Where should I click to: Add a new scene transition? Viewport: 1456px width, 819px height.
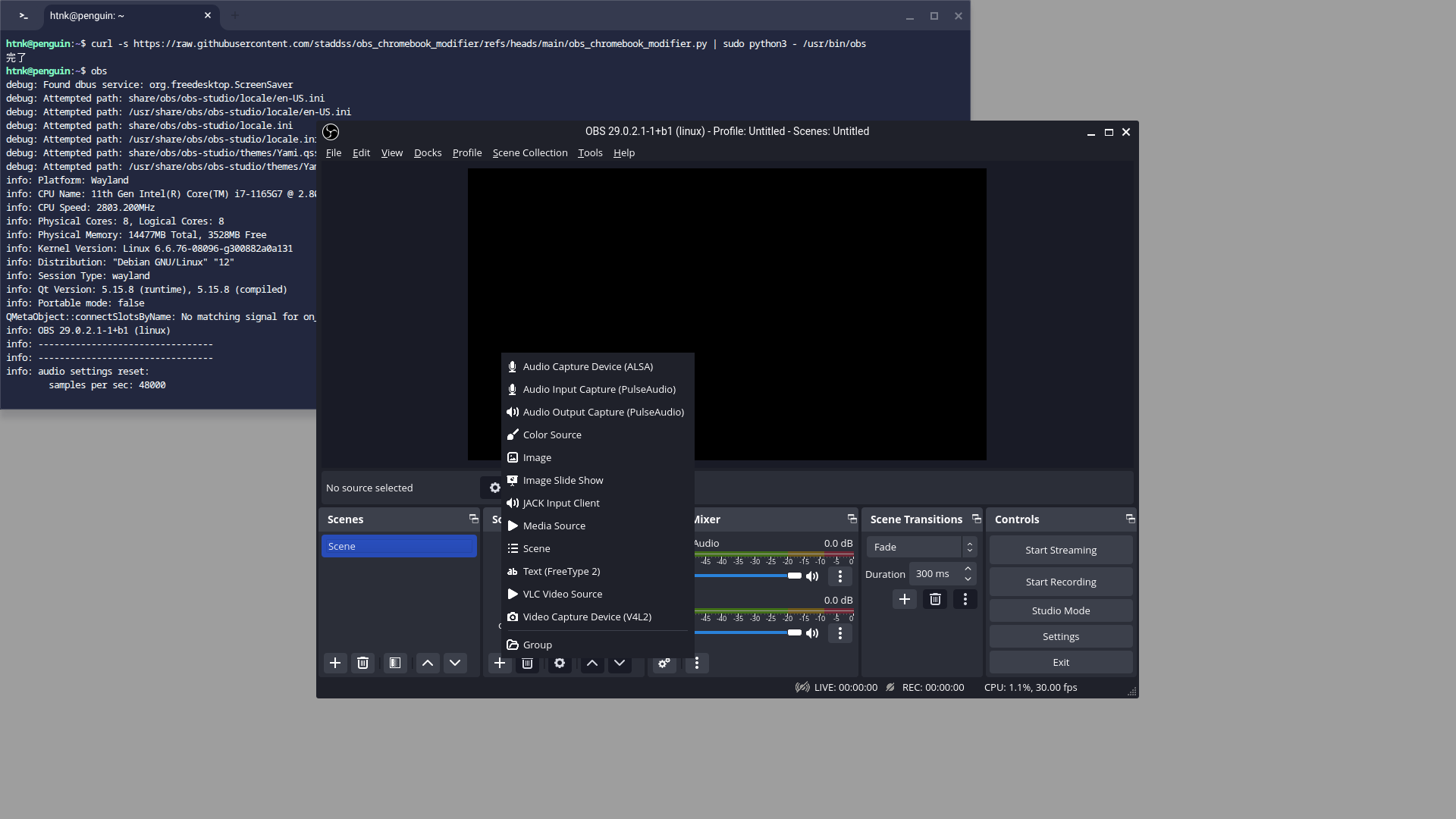point(905,599)
